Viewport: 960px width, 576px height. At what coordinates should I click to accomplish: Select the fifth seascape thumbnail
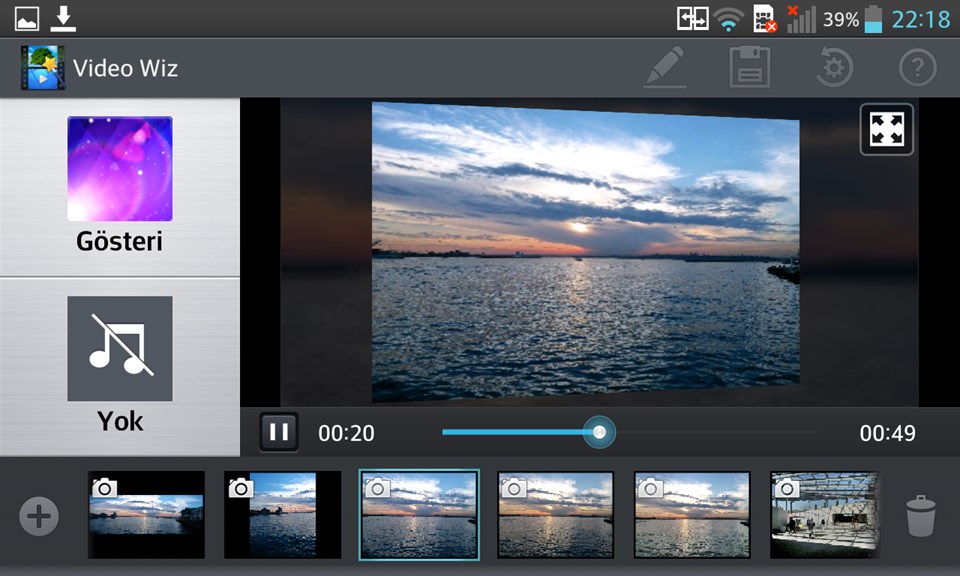[692, 515]
